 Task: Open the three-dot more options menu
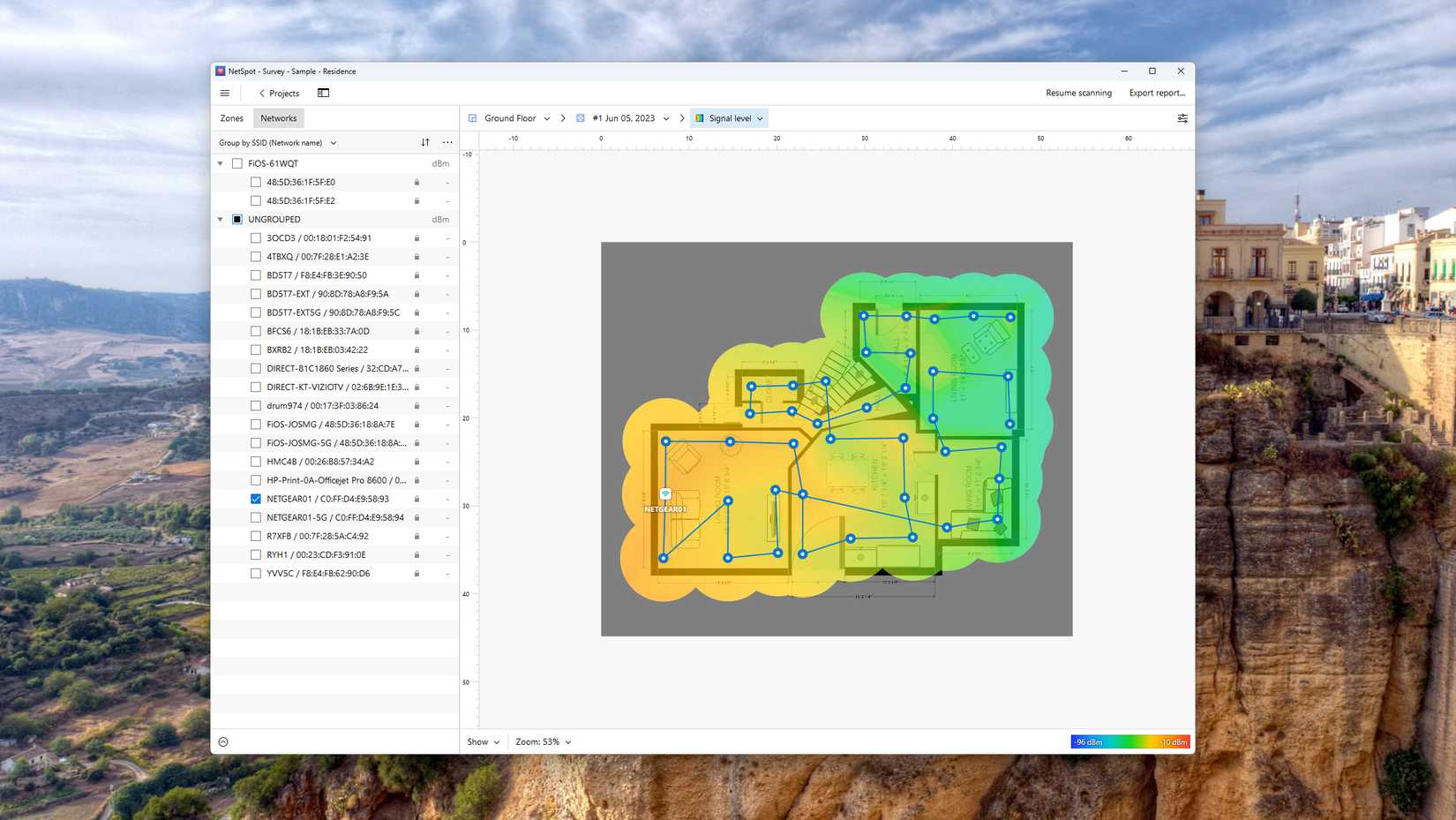point(447,143)
